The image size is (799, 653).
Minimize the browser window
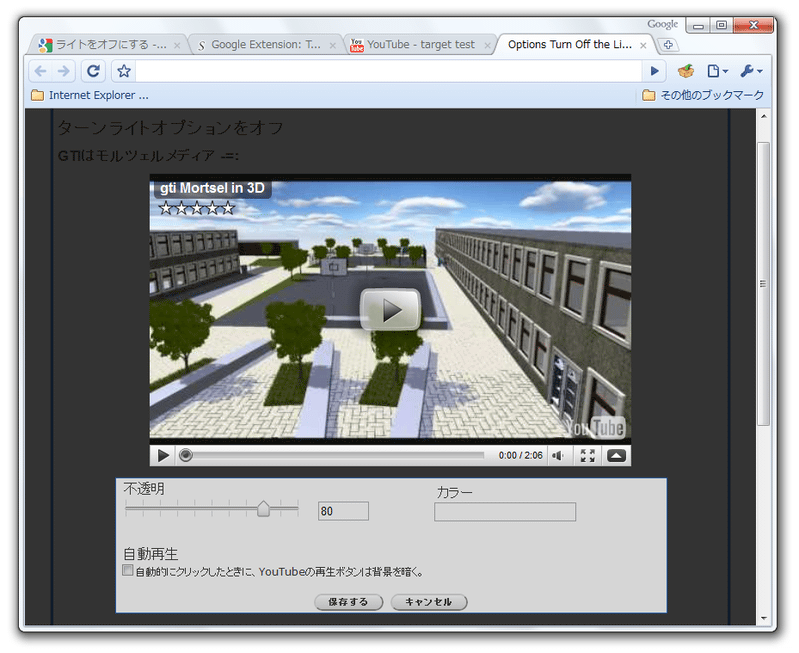698,25
